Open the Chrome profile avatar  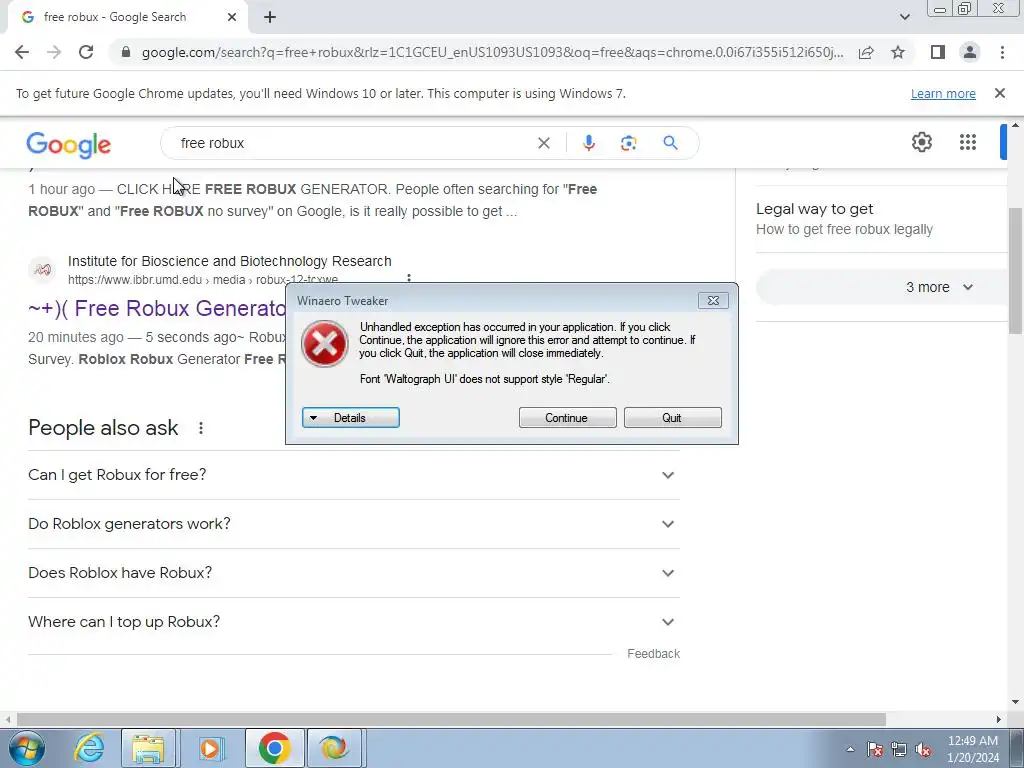tap(970, 52)
